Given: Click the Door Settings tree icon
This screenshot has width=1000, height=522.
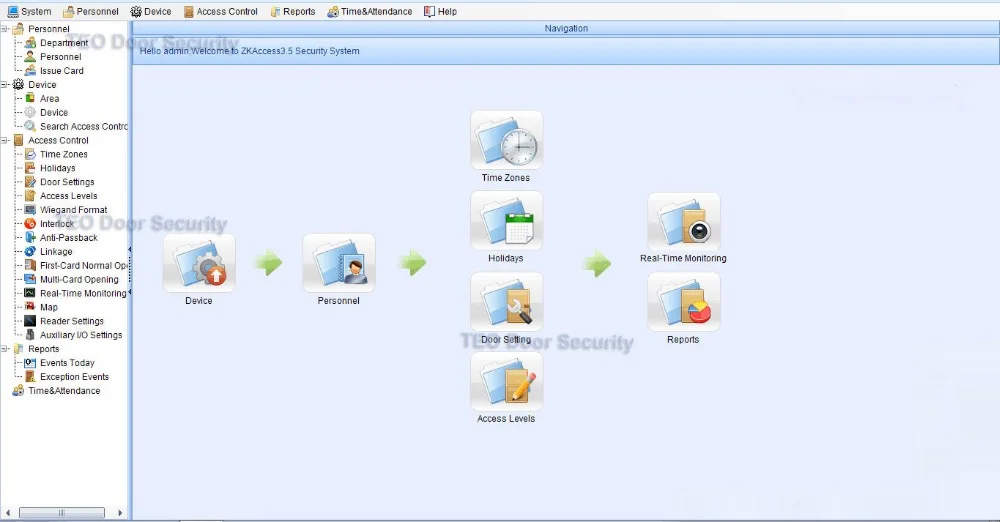Looking at the screenshot, I should [30, 182].
